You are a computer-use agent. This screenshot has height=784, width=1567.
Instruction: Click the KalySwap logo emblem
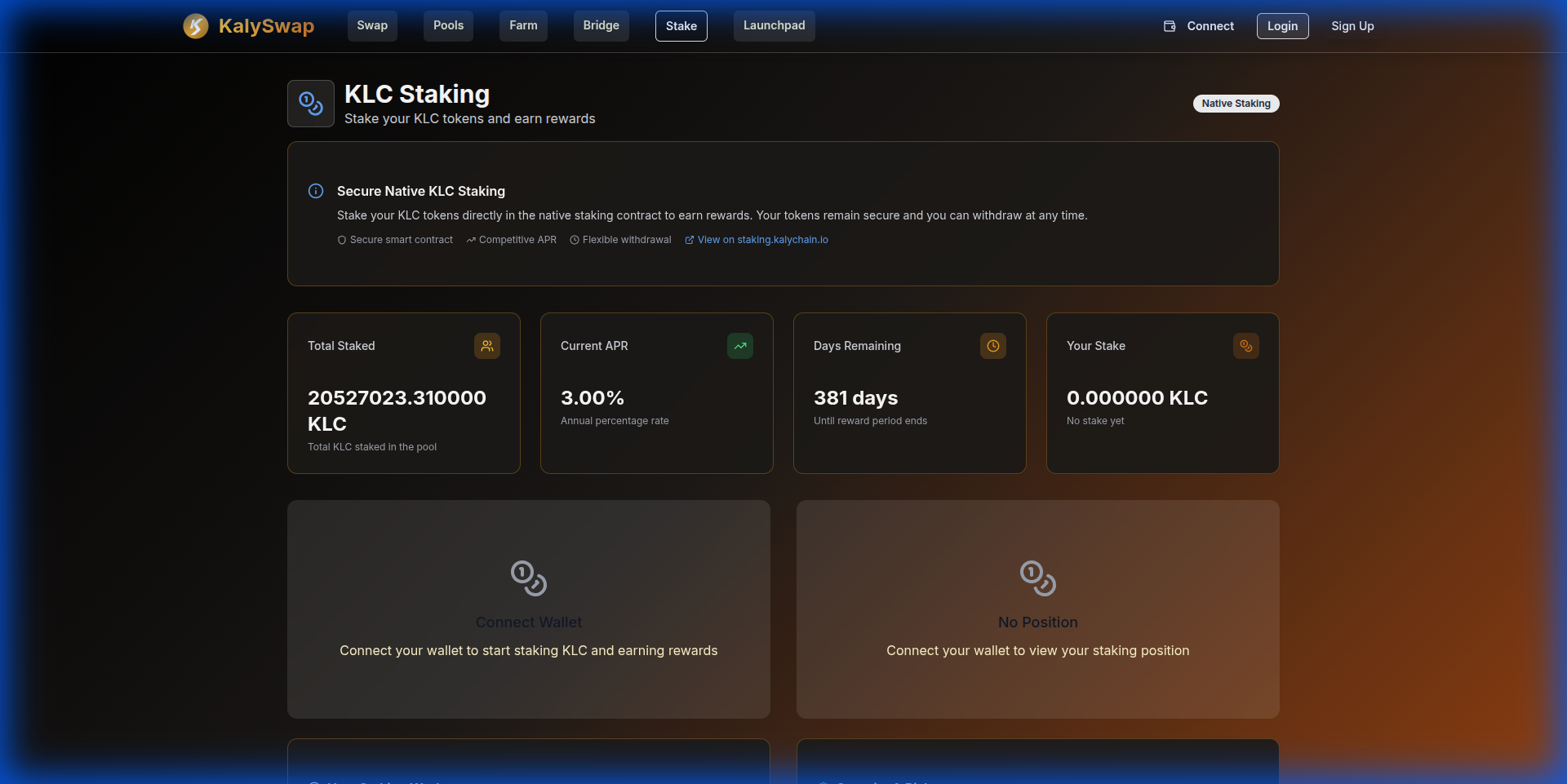click(x=196, y=25)
